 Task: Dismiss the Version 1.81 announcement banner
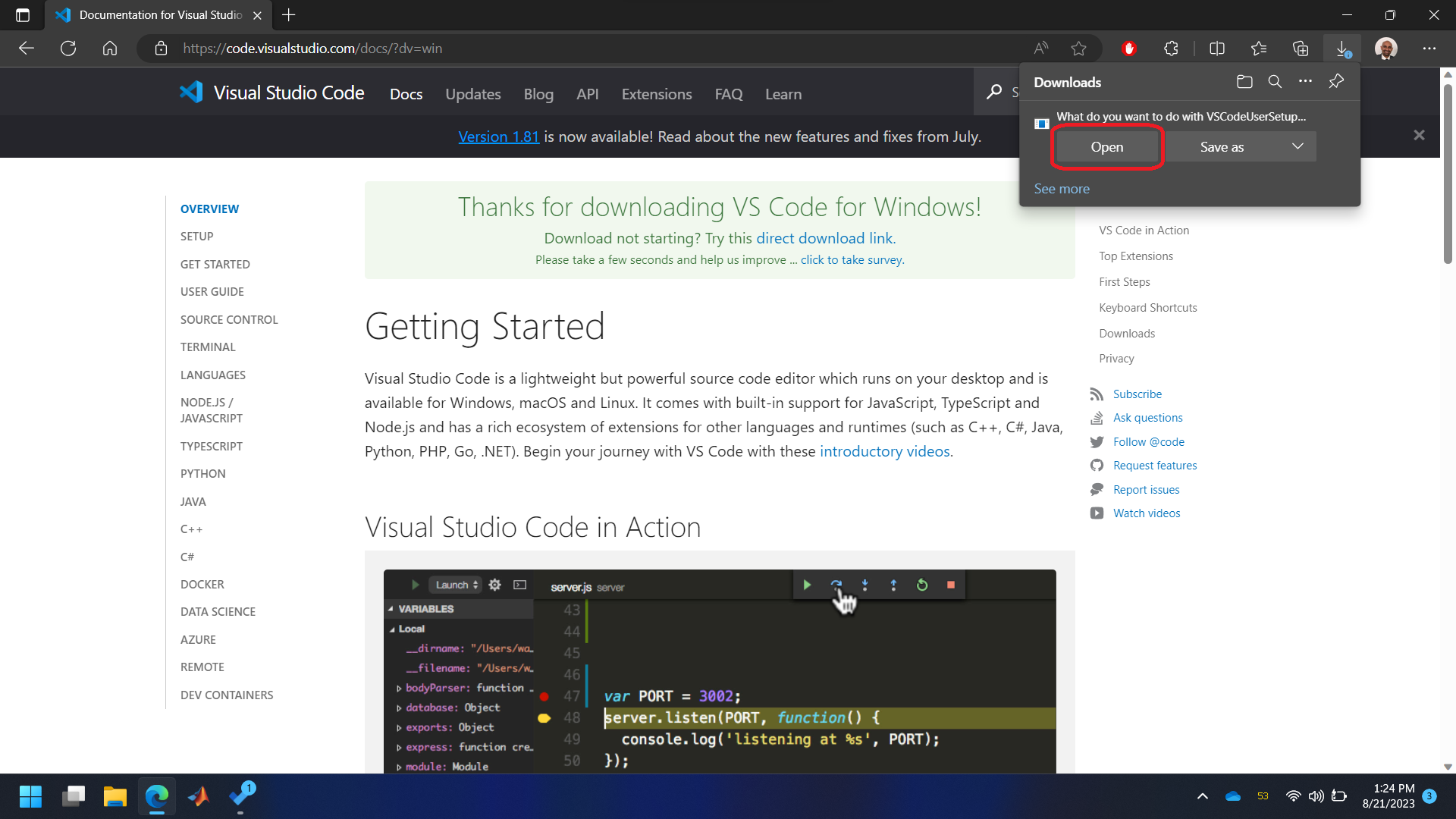pyautogui.click(x=1419, y=136)
